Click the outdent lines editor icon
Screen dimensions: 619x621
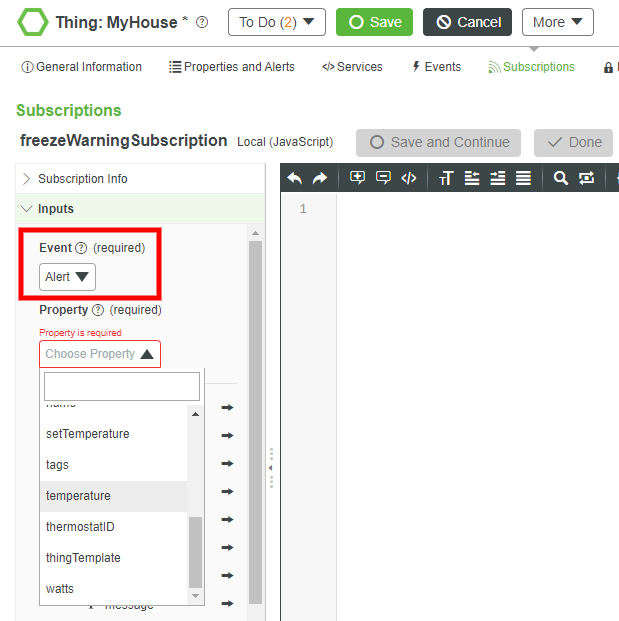click(472, 178)
